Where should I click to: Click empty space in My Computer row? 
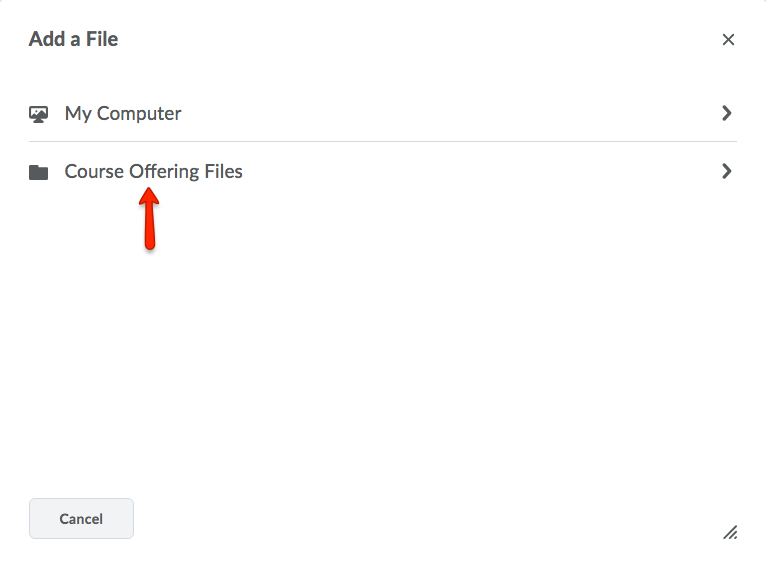(450, 114)
